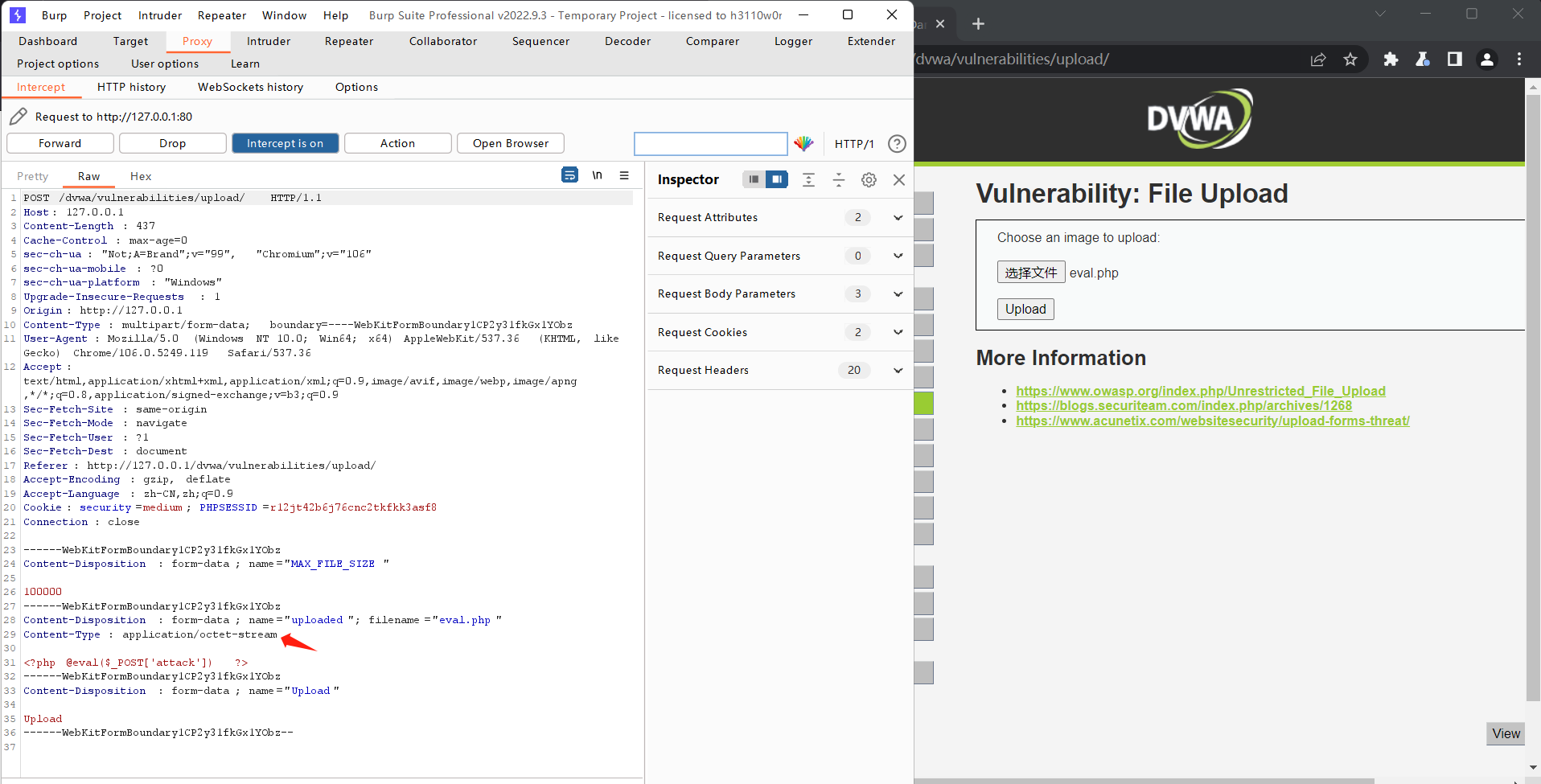Click the eval.php filename in request
This screenshot has height=784, width=1541.
click(x=465, y=620)
